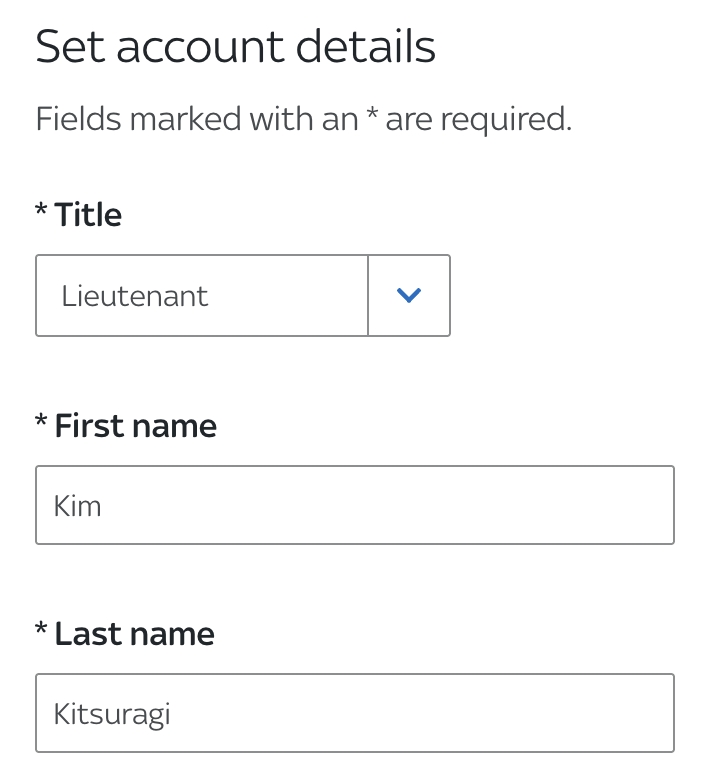Click the 'Last name' field label

(x=134, y=634)
